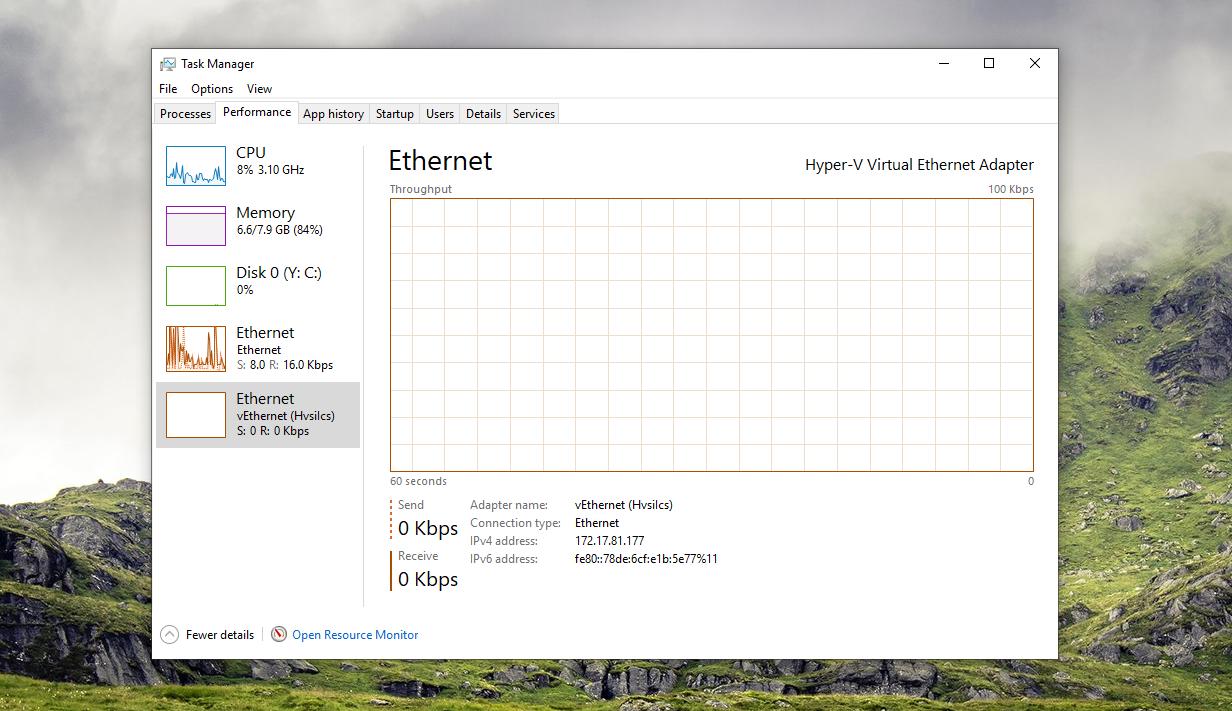Open the Details tab
The image size is (1232, 711).
(483, 114)
